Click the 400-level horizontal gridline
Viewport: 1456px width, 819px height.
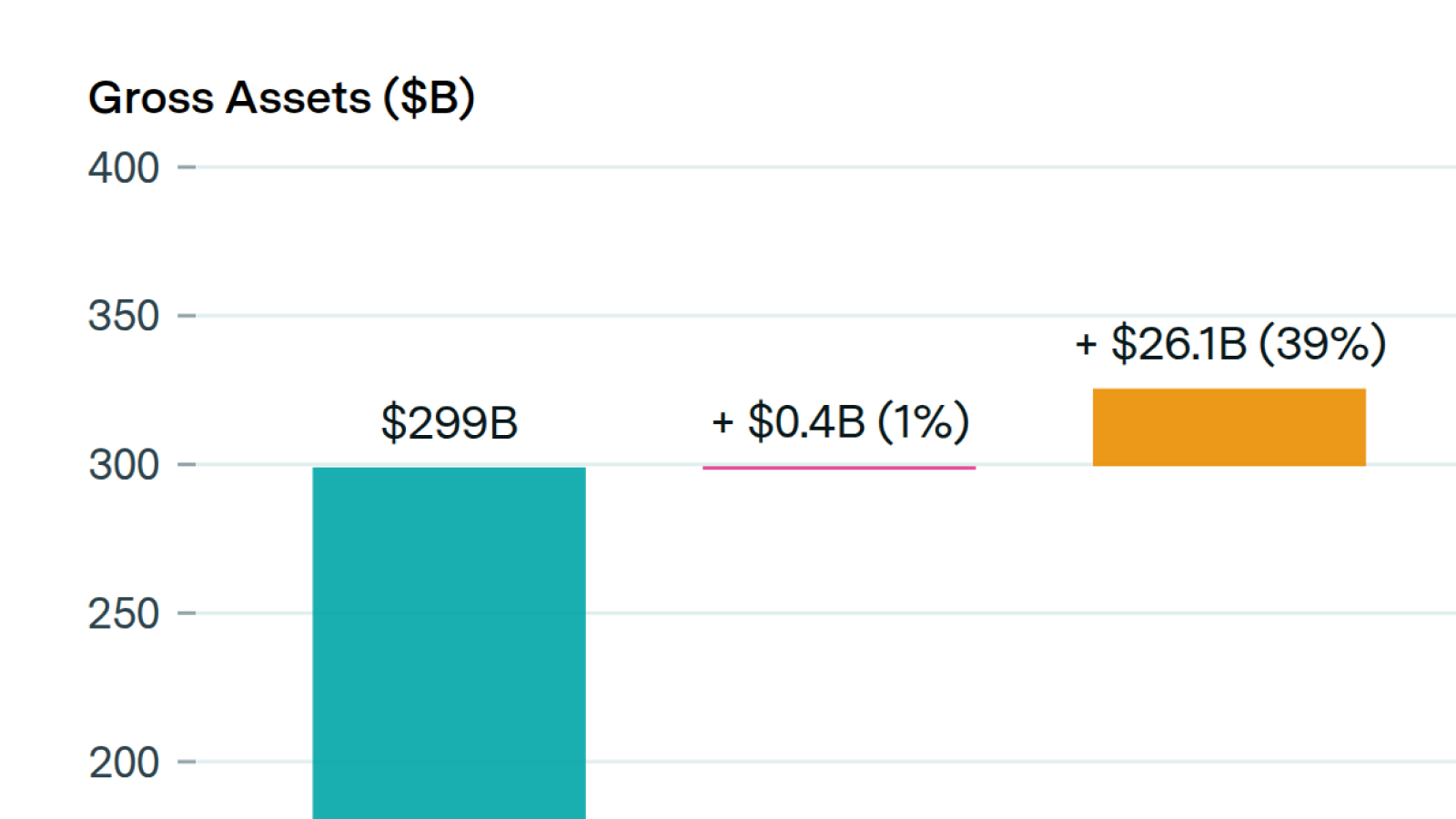coord(819,167)
